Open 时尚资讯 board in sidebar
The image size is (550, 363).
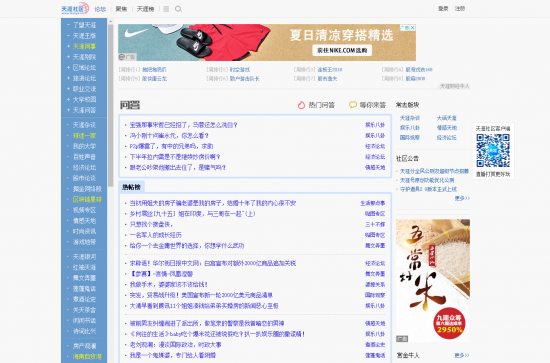point(84,231)
